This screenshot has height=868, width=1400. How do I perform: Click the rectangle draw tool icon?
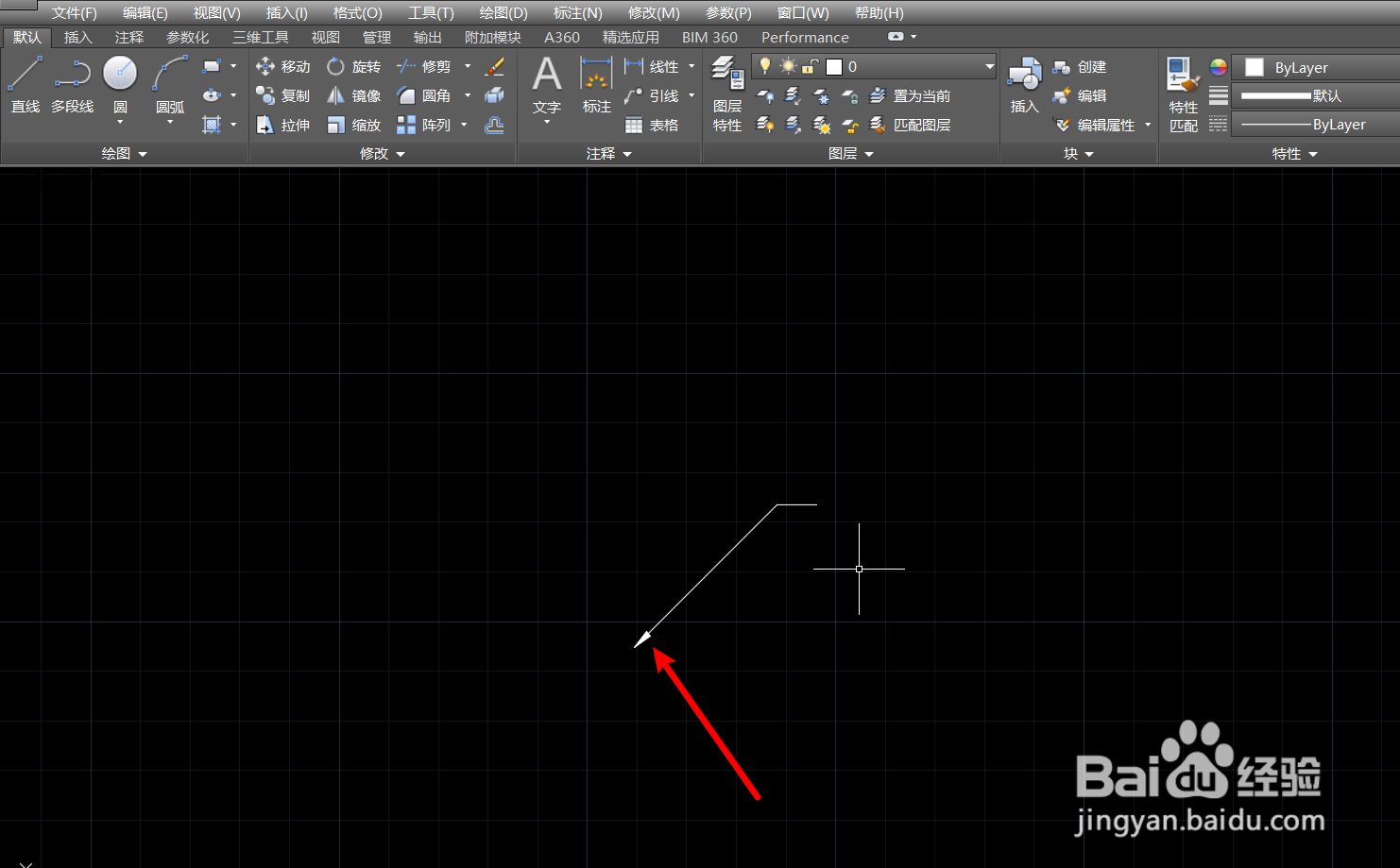click(x=212, y=66)
